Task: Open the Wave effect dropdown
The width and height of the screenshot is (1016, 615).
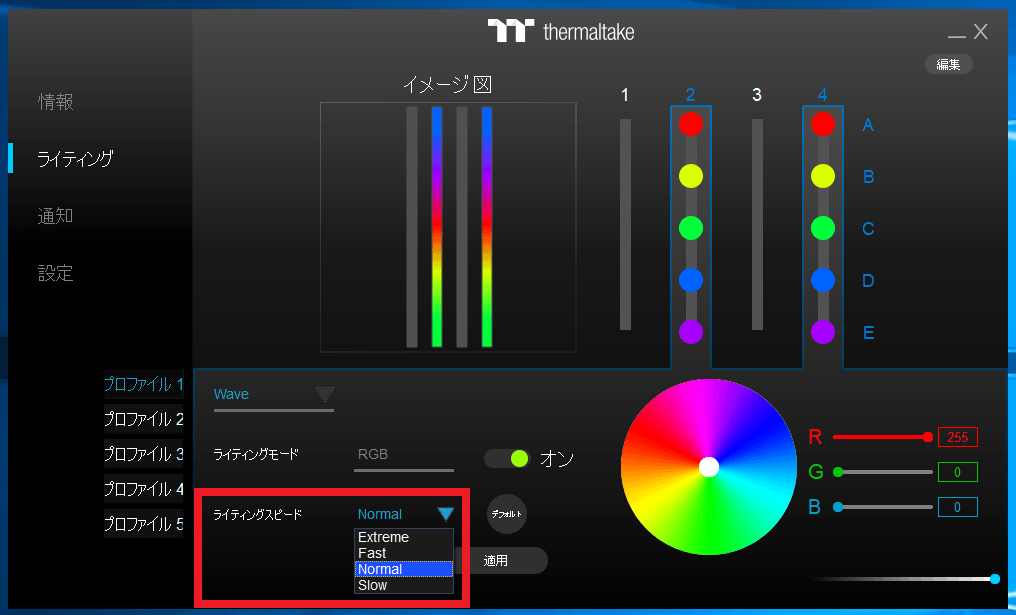Action: click(x=273, y=395)
